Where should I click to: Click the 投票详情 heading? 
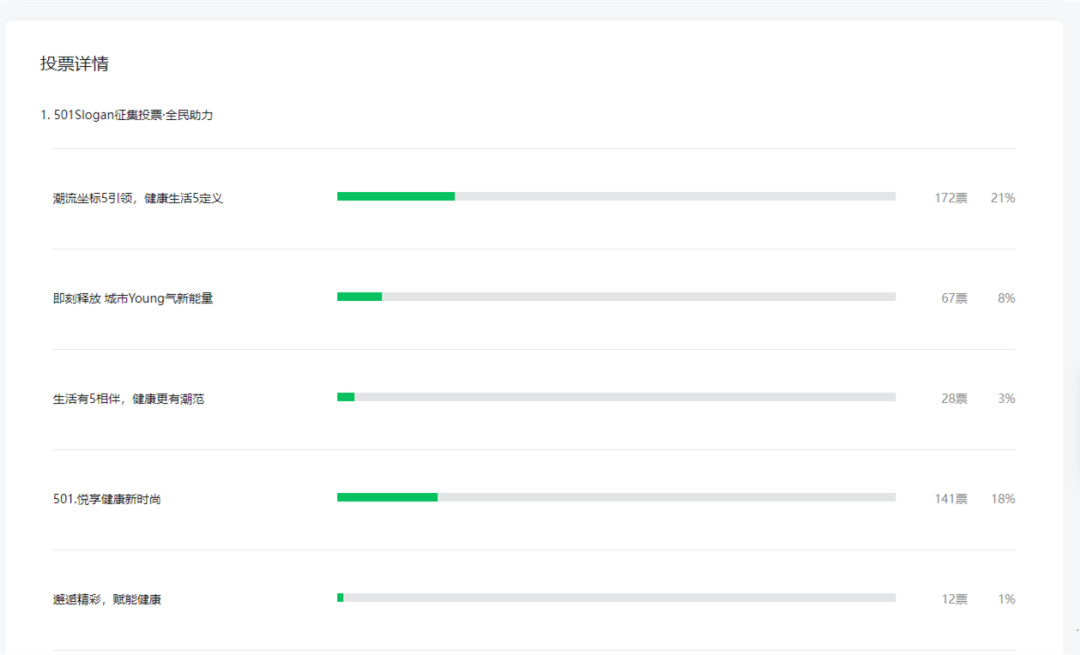pyautogui.click(x=74, y=64)
